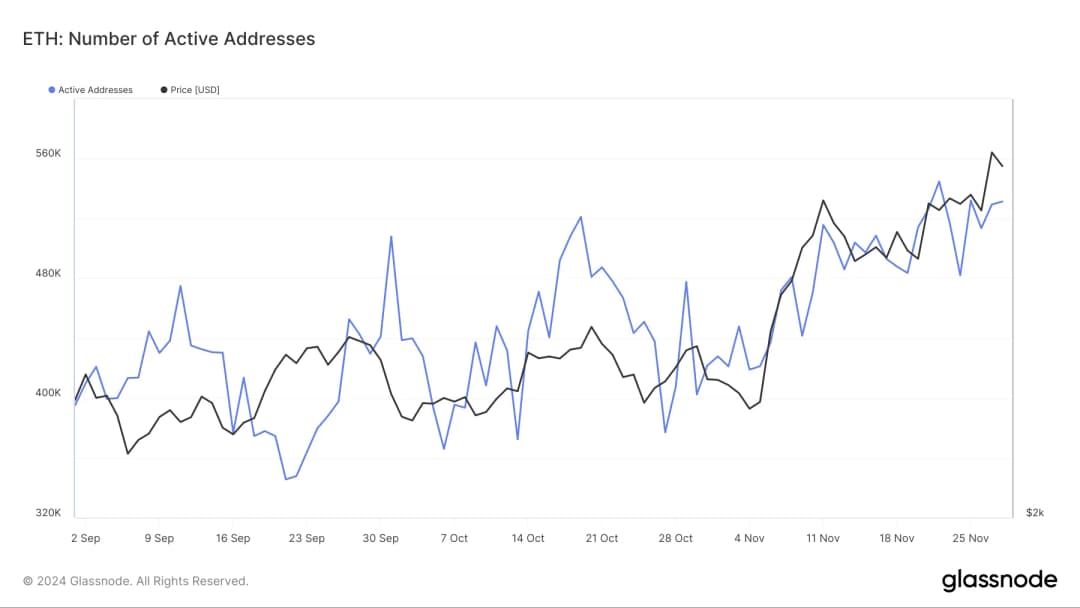The height and width of the screenshot is (608, 1080).
Task: Toggle the Active Addresses legend label
Action: coord(95,90)
